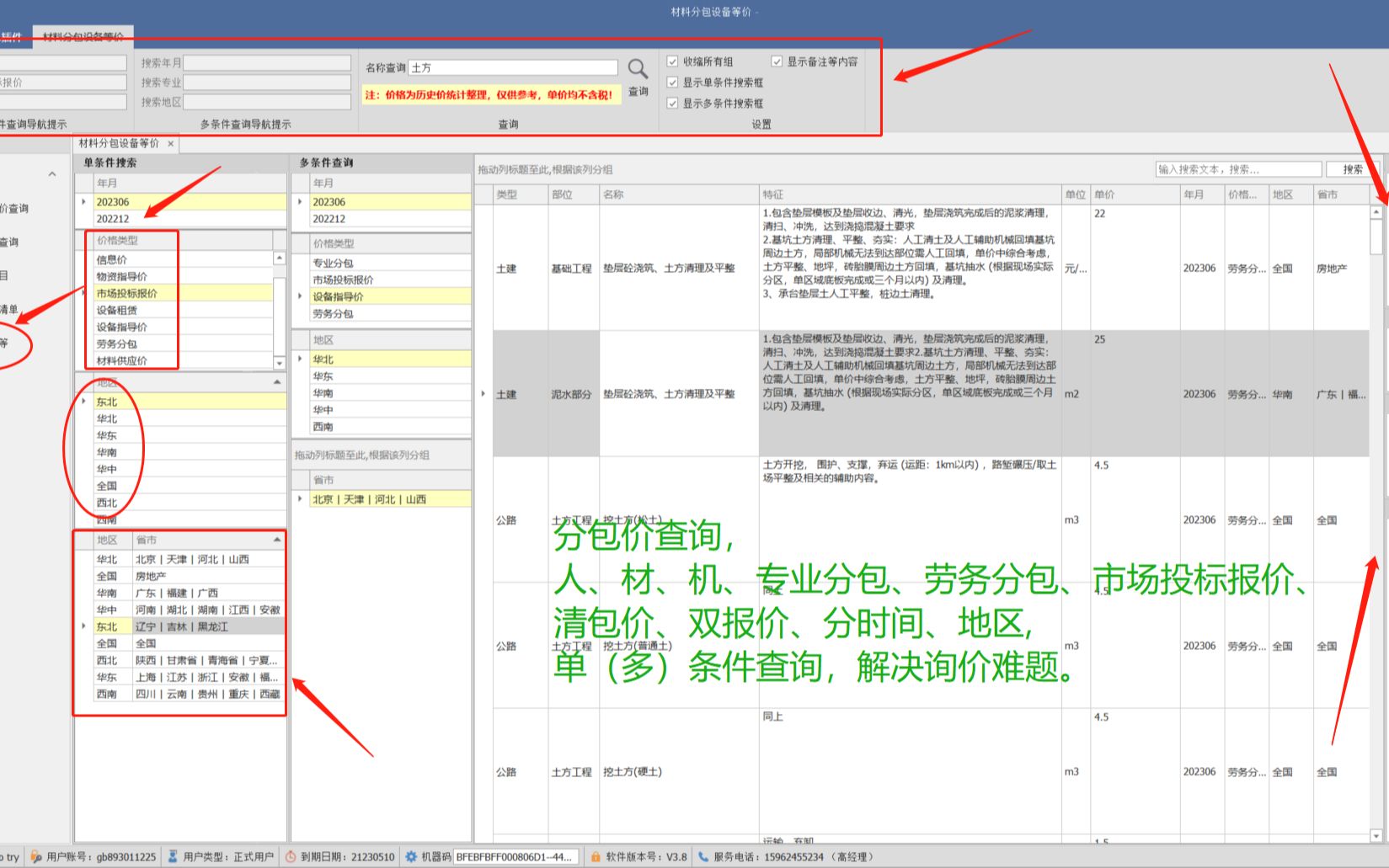Select 物资指导价 price type
Image resolution: width=1389 pixels, height=868 pixels.
(183, 277)
